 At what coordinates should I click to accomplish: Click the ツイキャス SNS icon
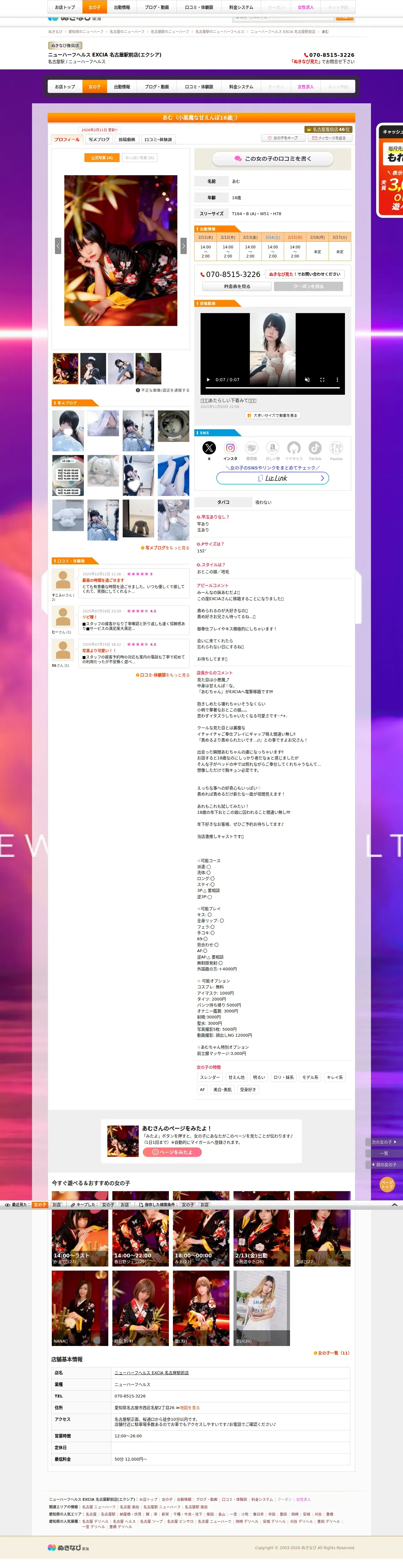[294, 448]
